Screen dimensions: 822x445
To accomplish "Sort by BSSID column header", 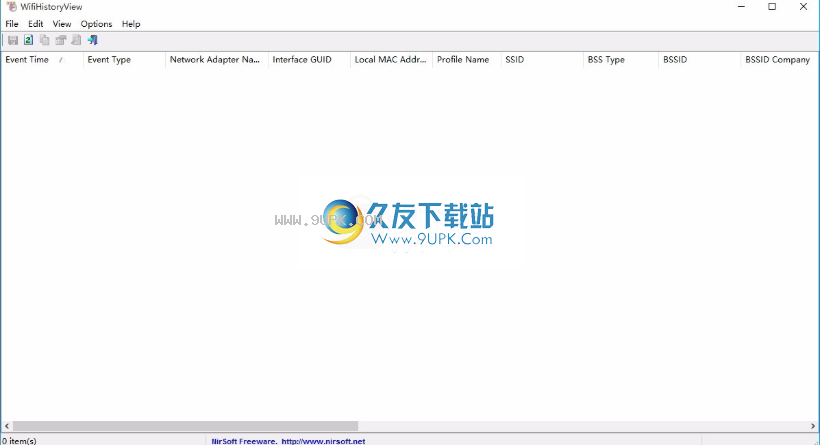I will [x=700, y=60].
